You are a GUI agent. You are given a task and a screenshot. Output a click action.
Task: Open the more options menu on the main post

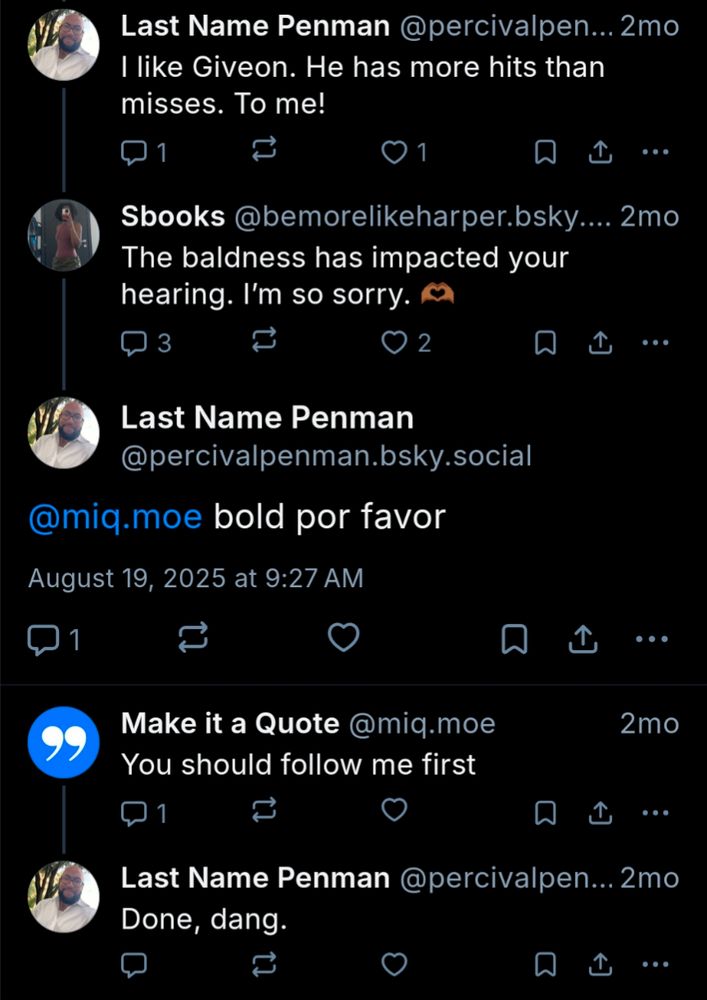[654, 637]
